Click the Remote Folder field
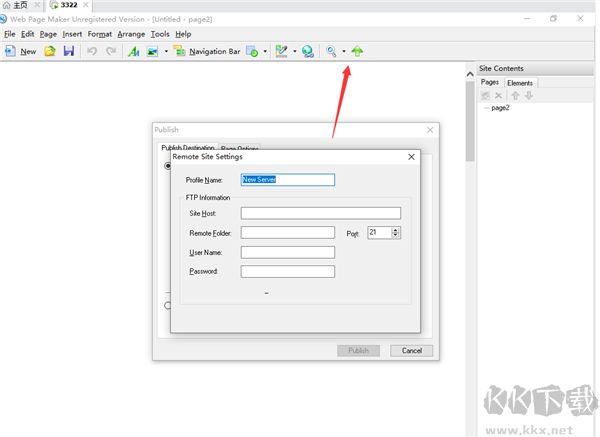This screenshot has width=600, height=437. tap(288, 233)
